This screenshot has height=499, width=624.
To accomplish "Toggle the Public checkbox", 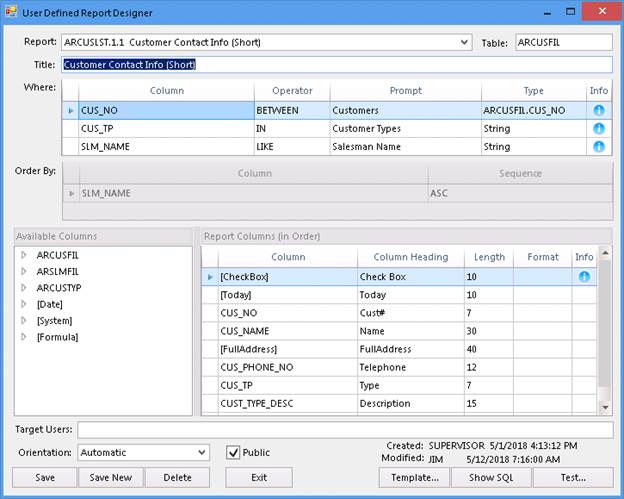I will [x=233, y=452].
